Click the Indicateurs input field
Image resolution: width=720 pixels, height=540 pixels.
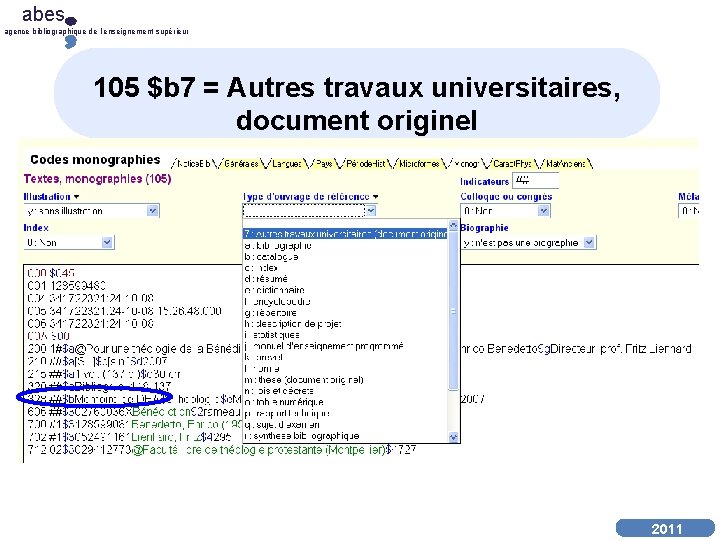535,180
